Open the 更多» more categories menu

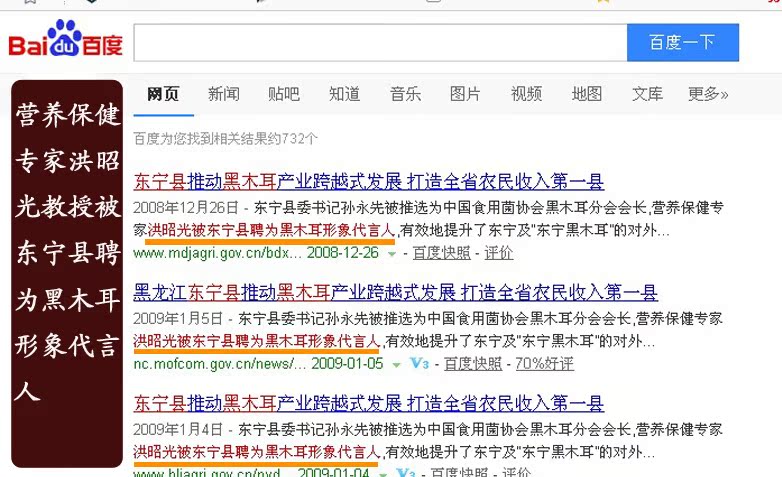coord(707,94)
